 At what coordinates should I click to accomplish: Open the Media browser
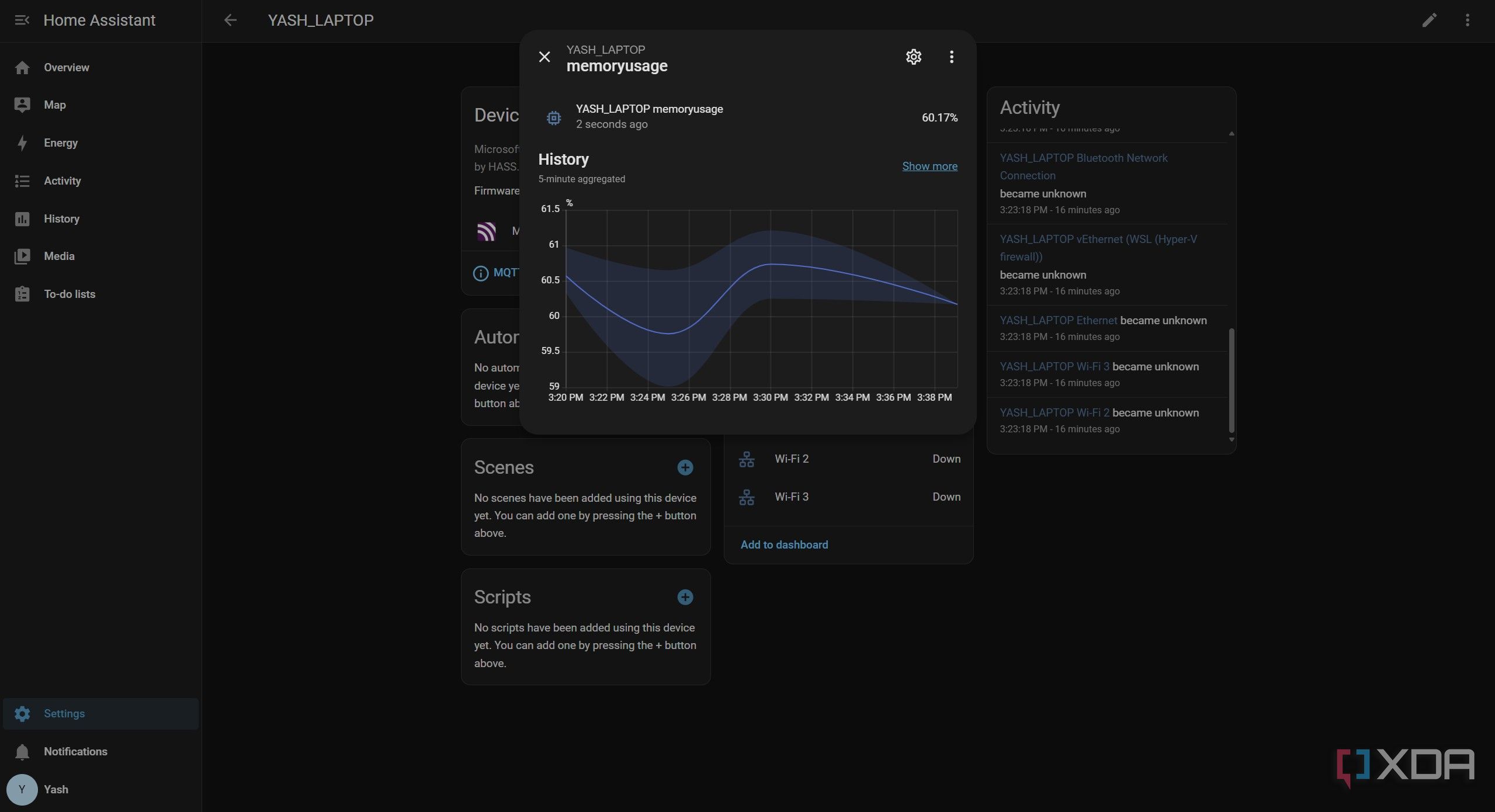pyautogui.click(x=100, y=256)
